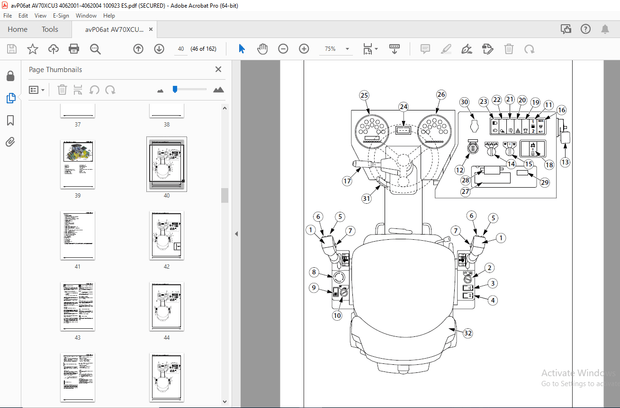Click the security lock panel icon
Screen dimensions: 620x408
pos(11,76)
